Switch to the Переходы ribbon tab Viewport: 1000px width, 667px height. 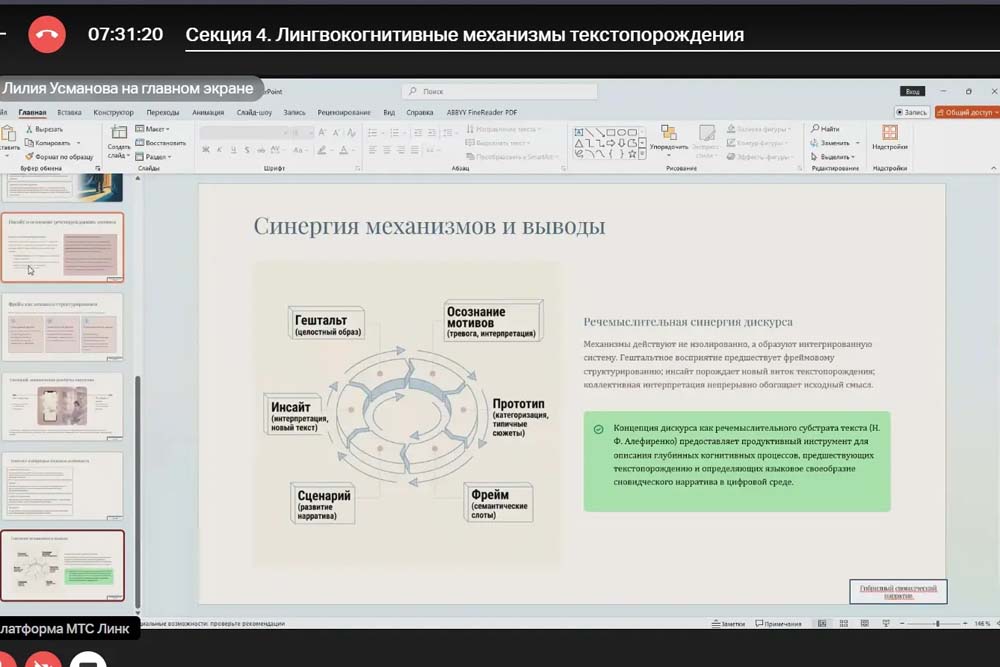click(163, 112)
